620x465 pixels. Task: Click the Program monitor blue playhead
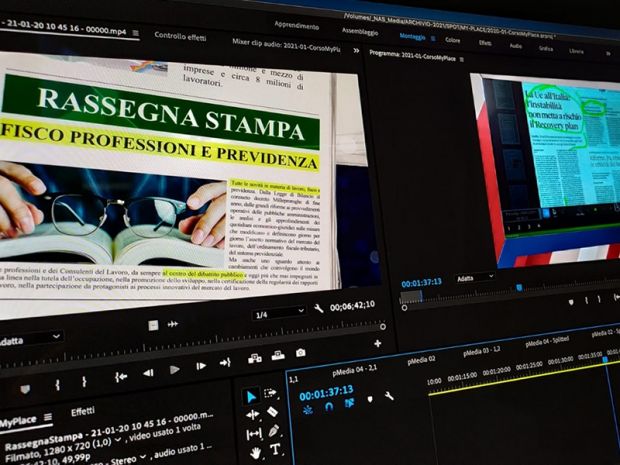point(520,287)
